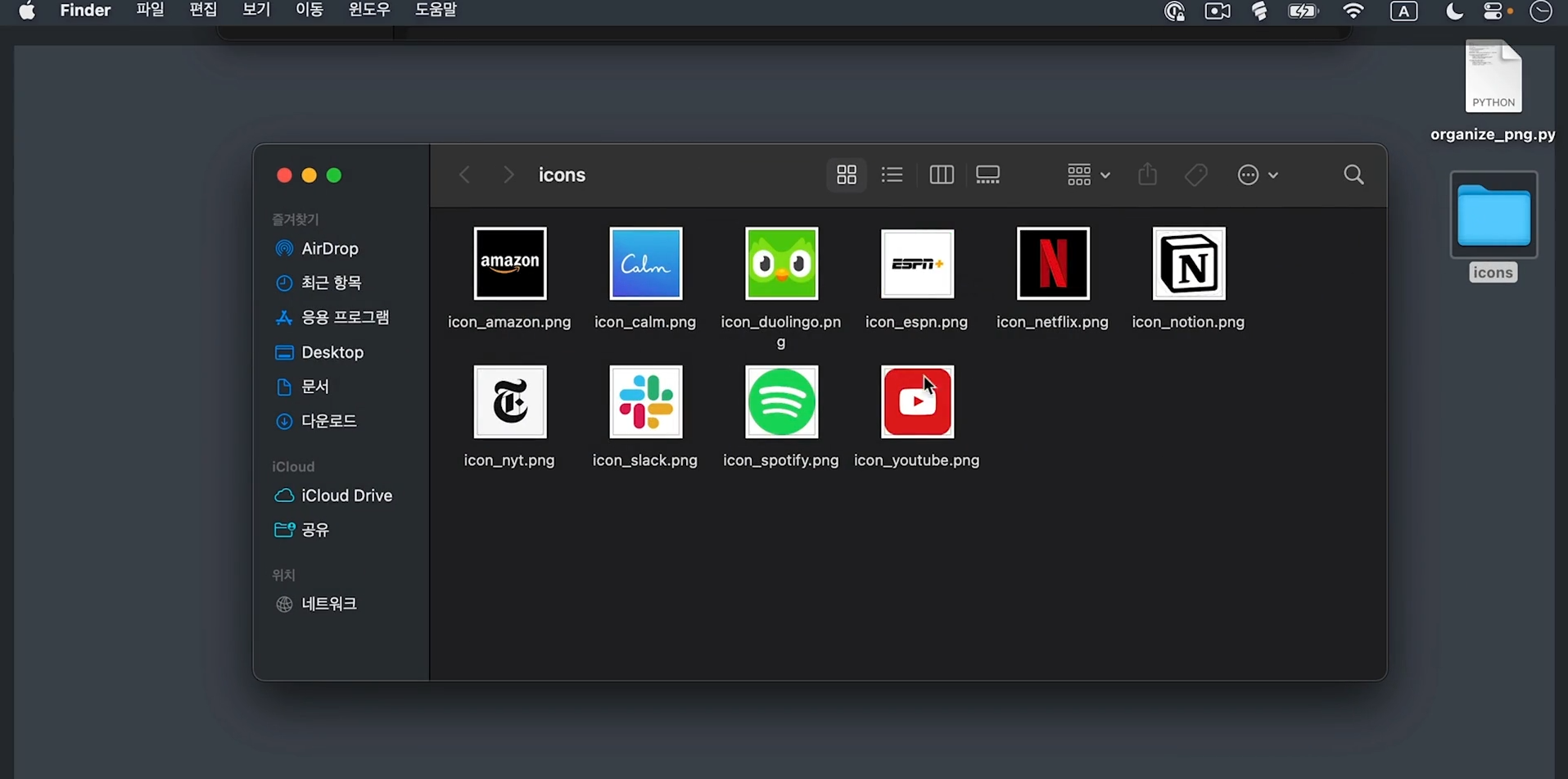Zoom the Finder window with green button
Viewport: 1568px width, 779px height.
334,175
